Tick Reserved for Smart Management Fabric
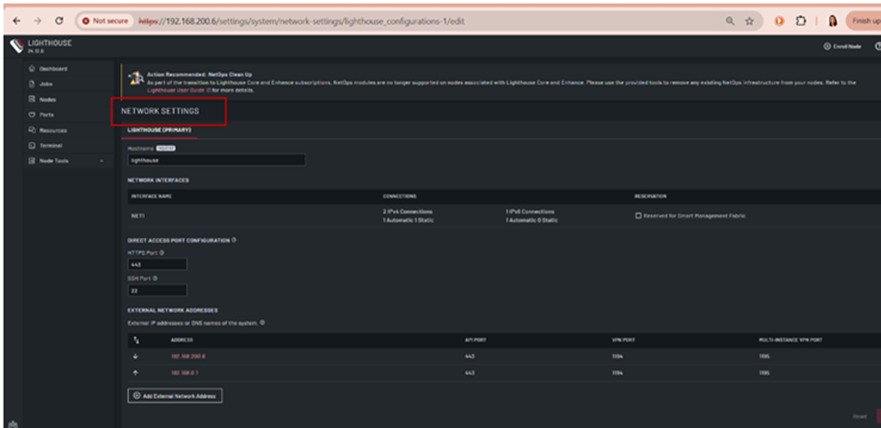 (x=638, y=216)
